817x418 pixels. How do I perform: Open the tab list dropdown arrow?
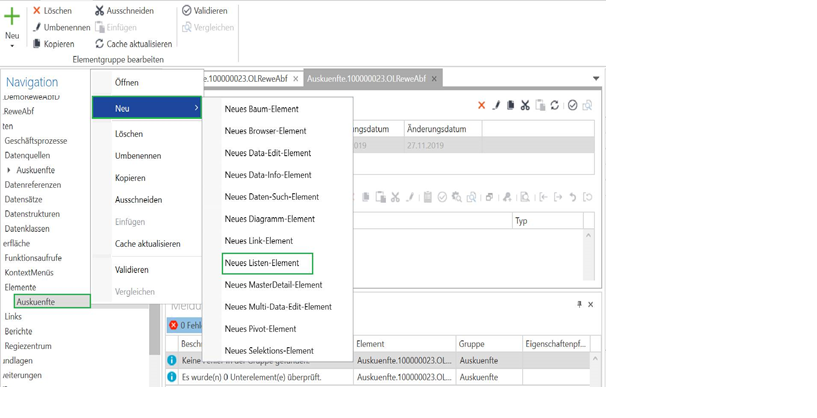click(596, 79)
